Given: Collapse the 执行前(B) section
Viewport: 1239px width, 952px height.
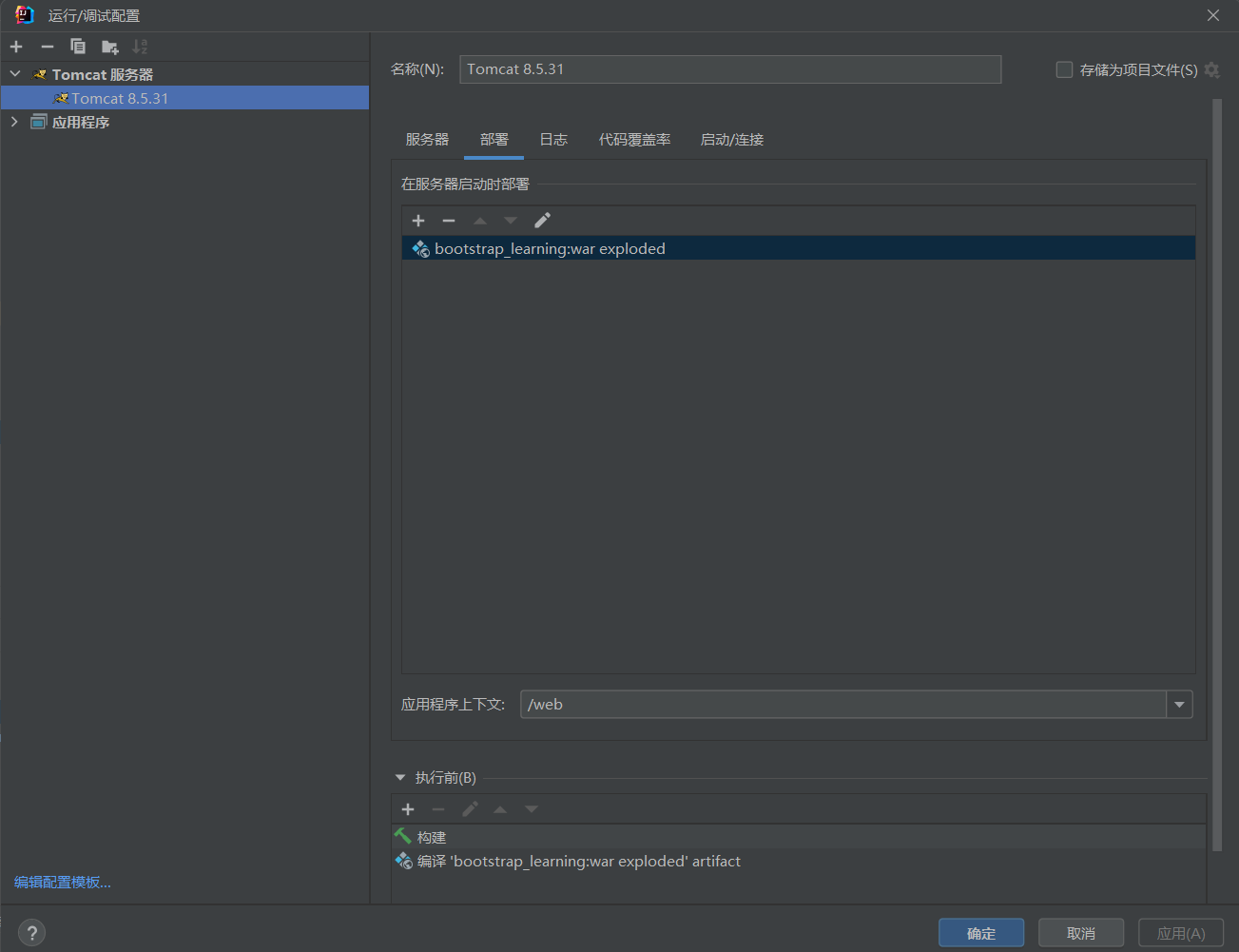Looking at the screenshot, I should (x=399, y=778).
